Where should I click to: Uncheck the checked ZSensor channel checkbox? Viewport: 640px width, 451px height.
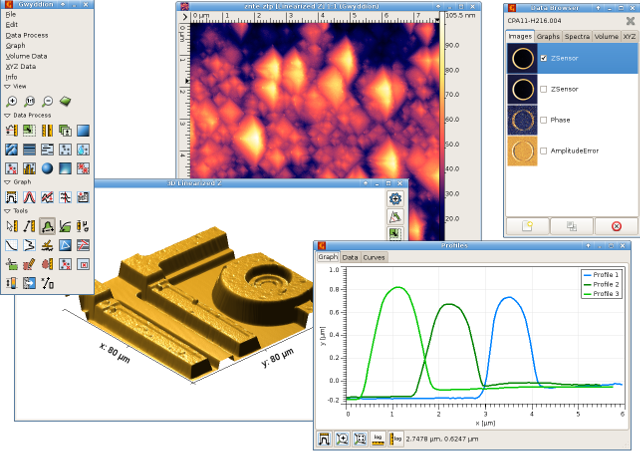pyautogui.click(x=544, y=58)
